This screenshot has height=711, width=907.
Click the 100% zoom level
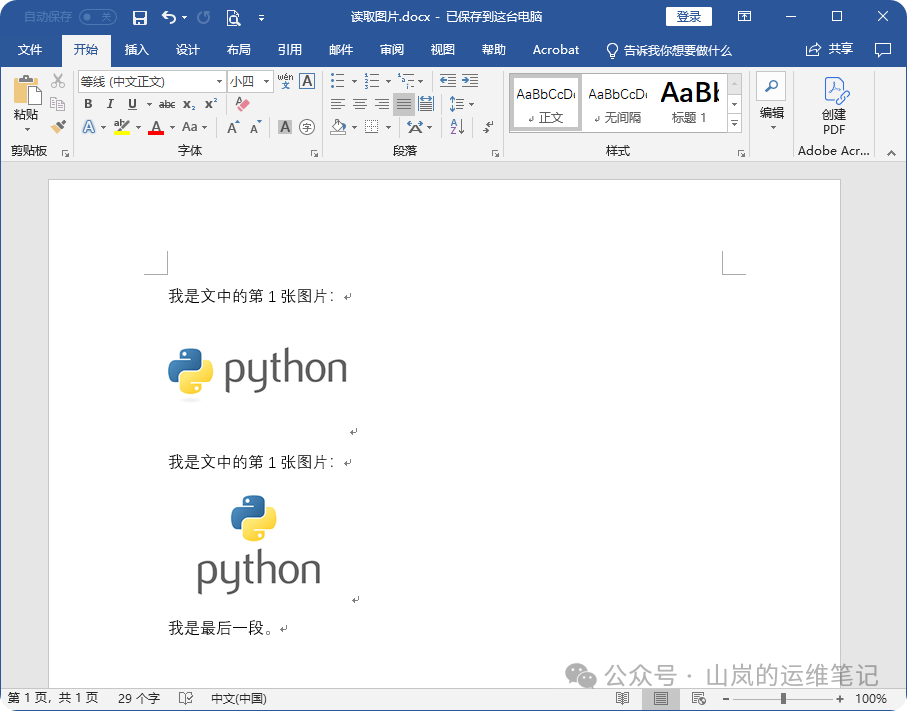click(x=871, y=699)
